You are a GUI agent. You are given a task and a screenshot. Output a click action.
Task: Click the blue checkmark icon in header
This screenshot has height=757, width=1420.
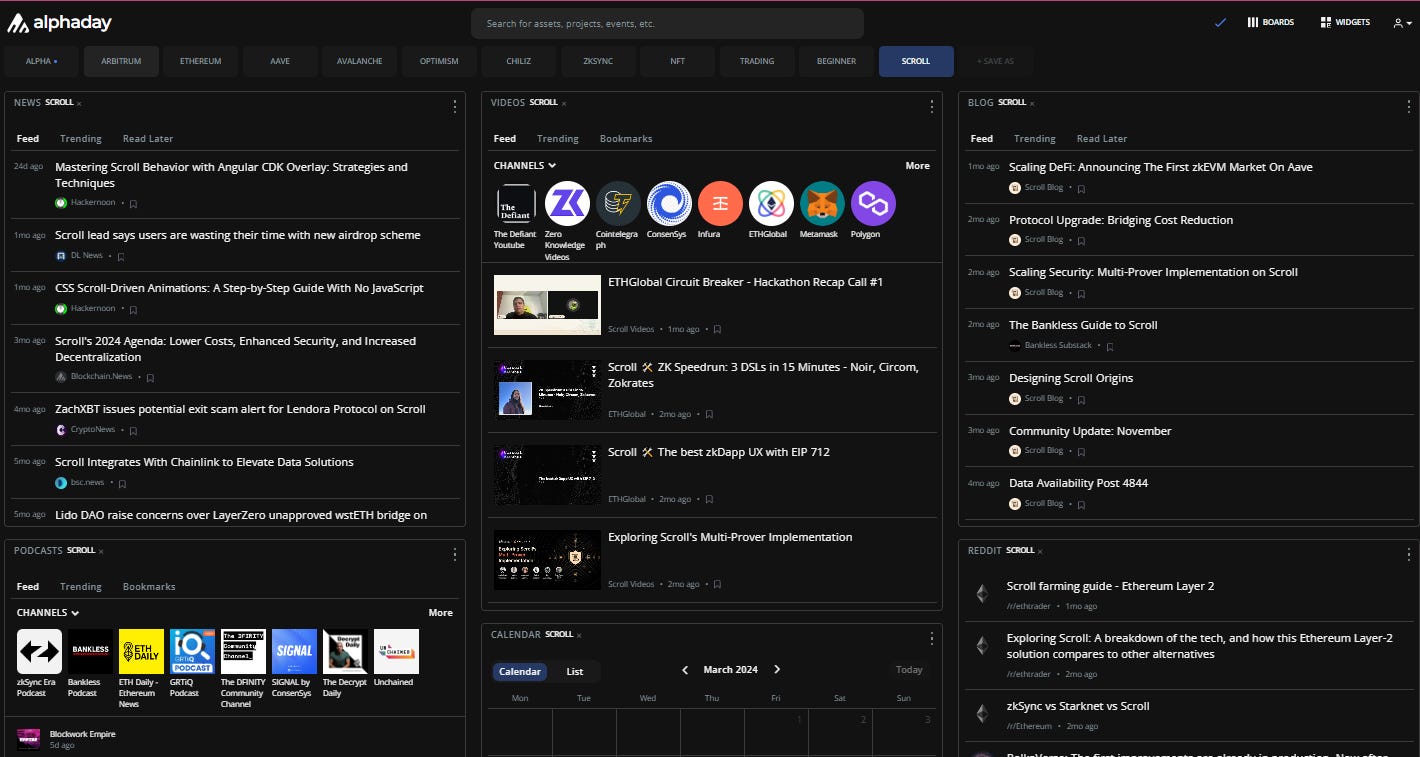(x=1220, y=22)
